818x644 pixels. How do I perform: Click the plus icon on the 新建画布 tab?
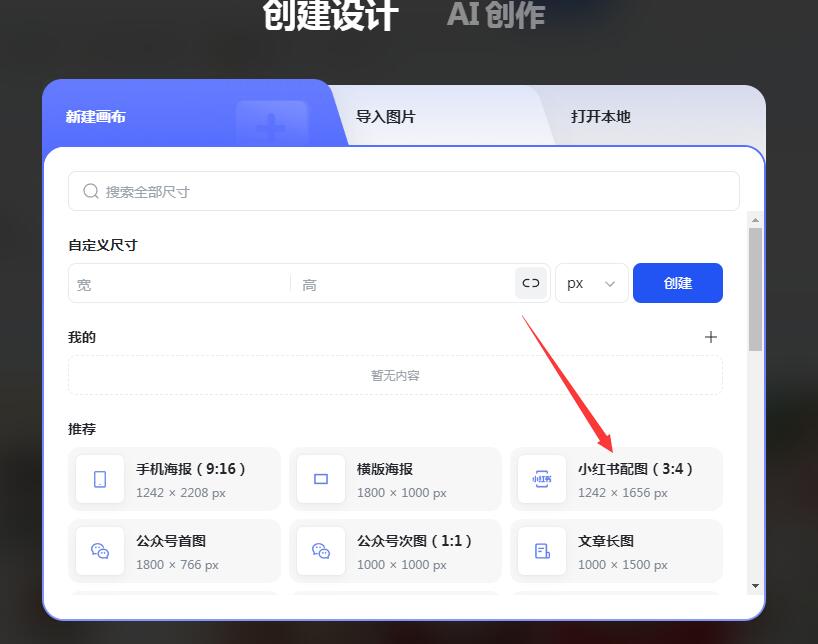click(270, 122)
